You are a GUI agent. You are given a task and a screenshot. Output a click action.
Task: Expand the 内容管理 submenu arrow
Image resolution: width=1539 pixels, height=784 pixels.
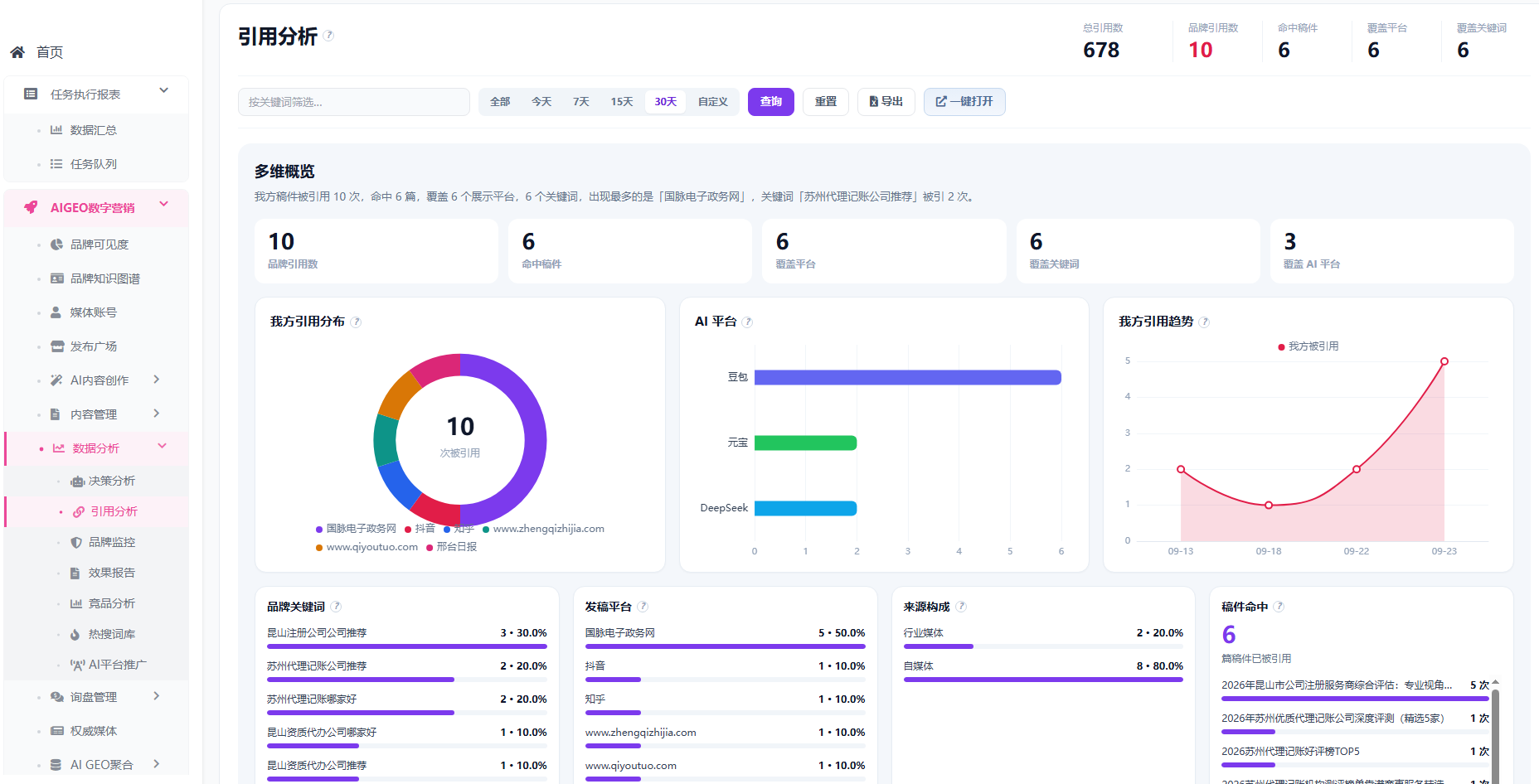point(157,414)
